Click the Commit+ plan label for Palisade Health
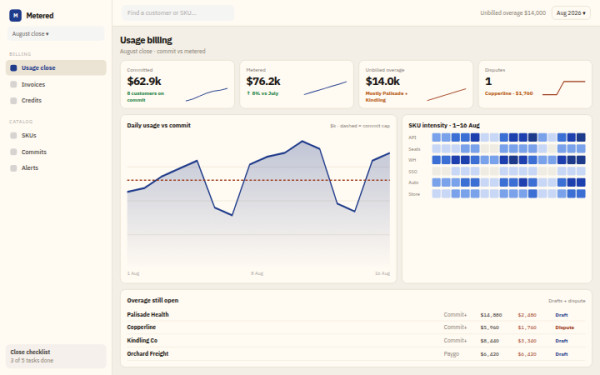 [x=455, y=315]
